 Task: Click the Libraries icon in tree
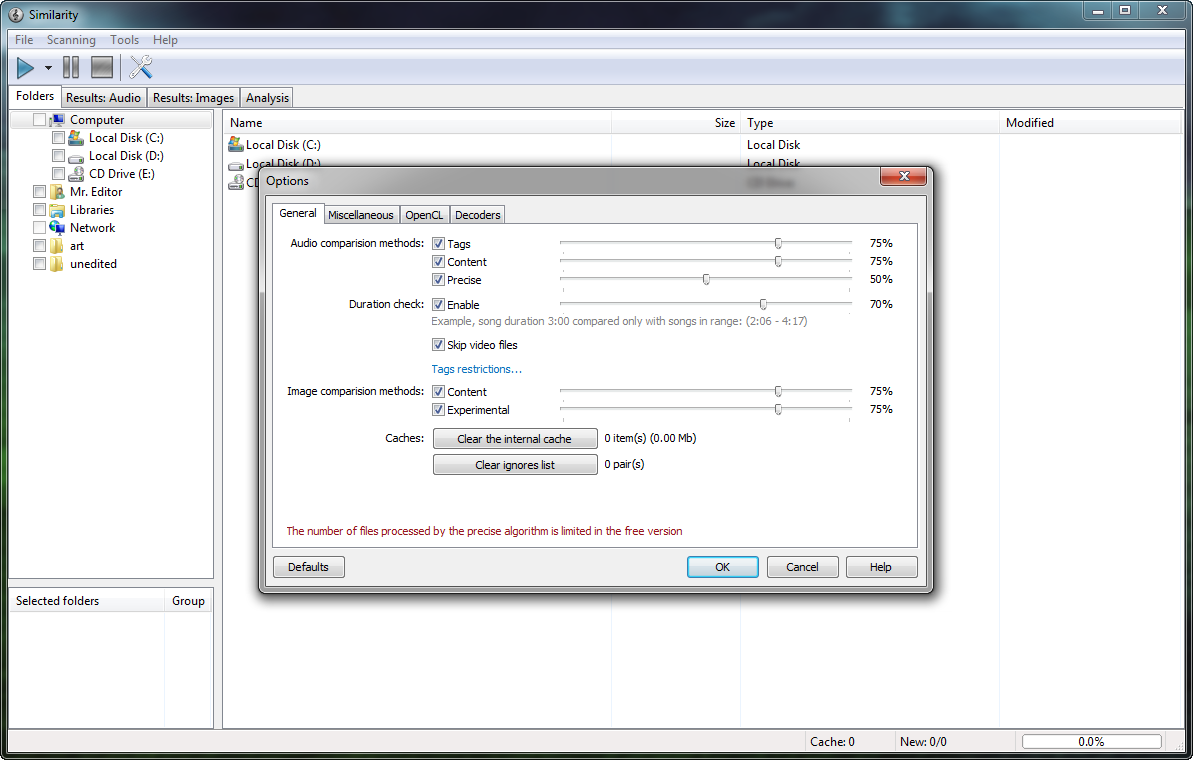pyautogui.click(x=57, y=211)
